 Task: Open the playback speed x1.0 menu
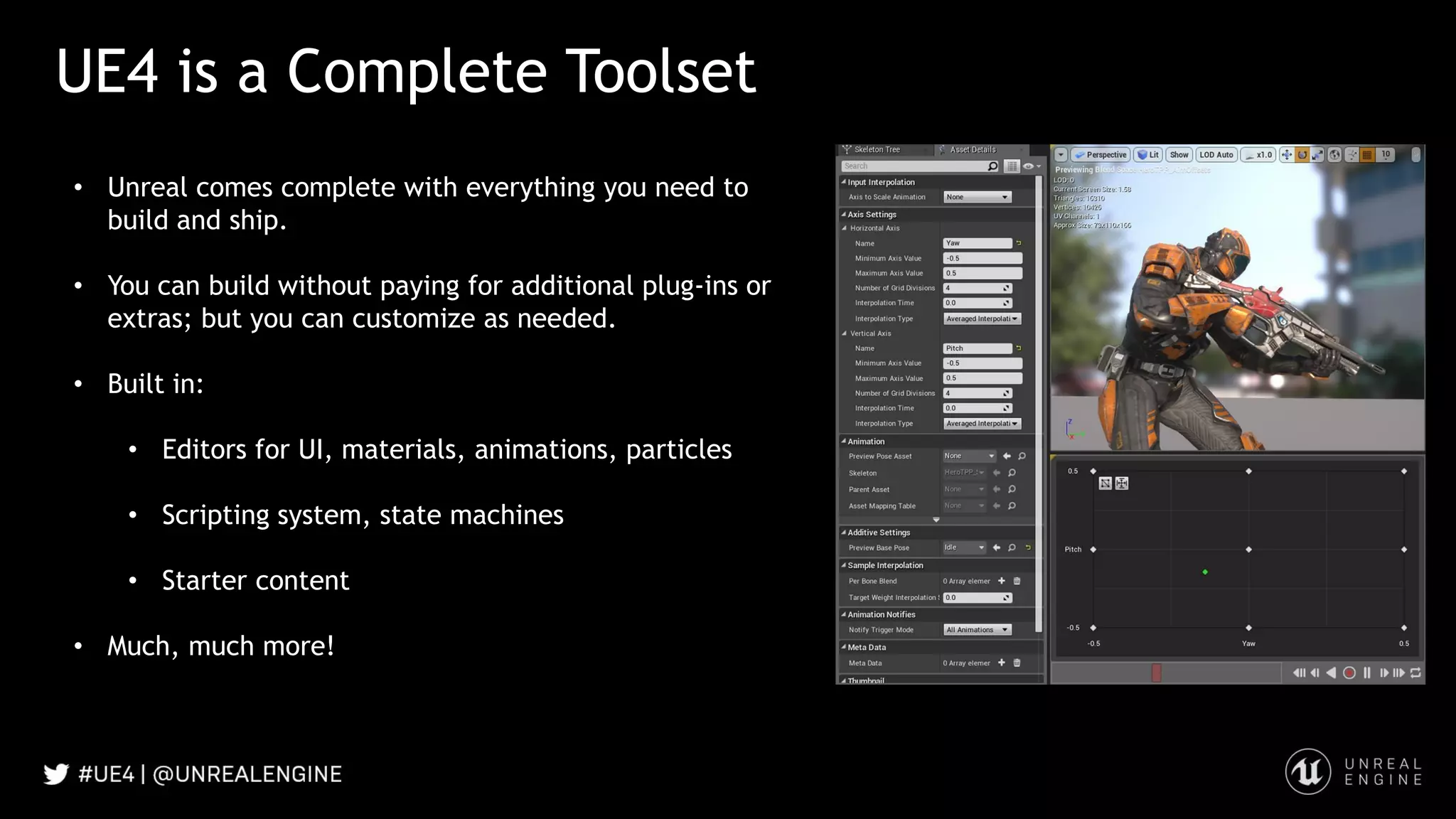click(1258, 155)
